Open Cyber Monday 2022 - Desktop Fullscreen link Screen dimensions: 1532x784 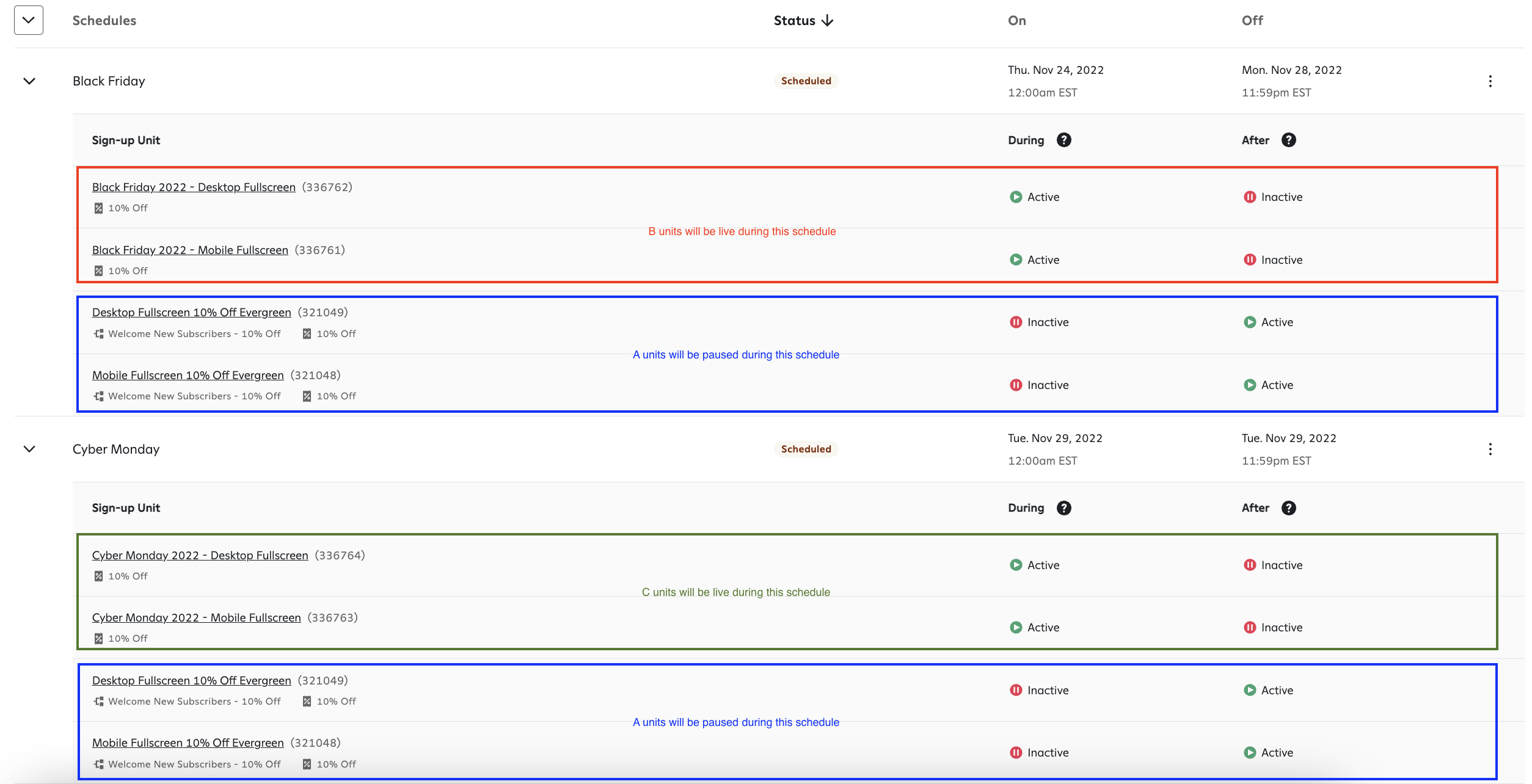(x=200, y=556)
